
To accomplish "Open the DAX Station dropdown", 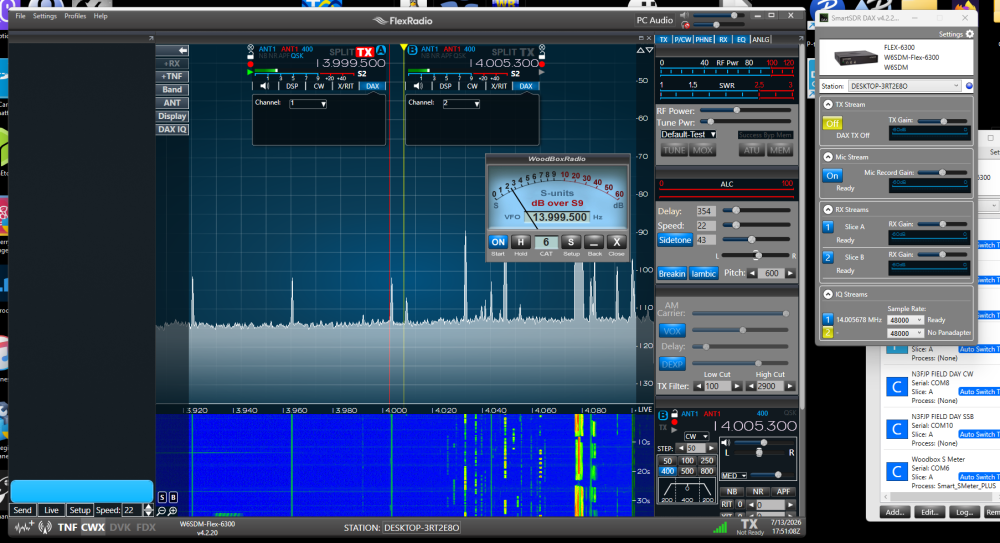I will coord(904,86).
